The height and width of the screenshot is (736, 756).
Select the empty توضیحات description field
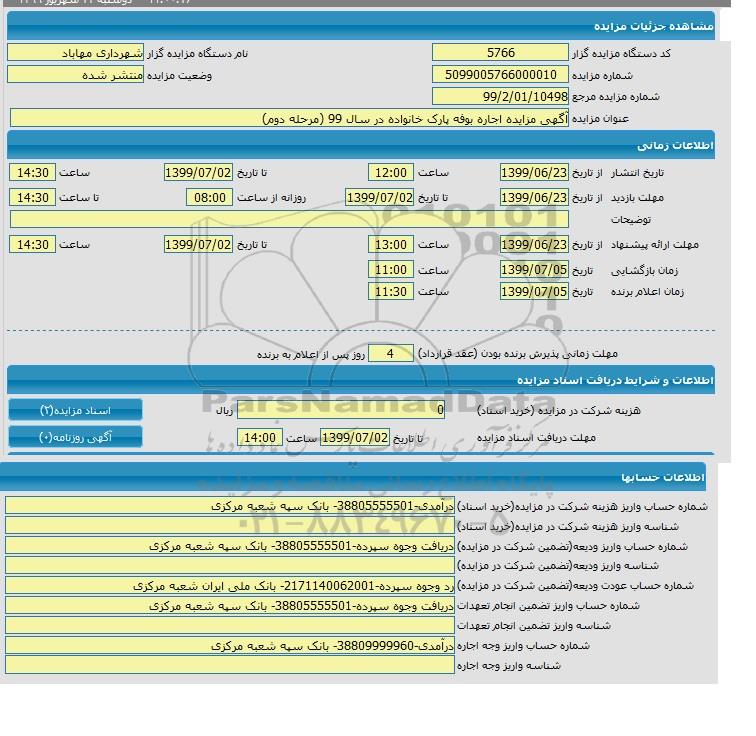click(289, 219)
